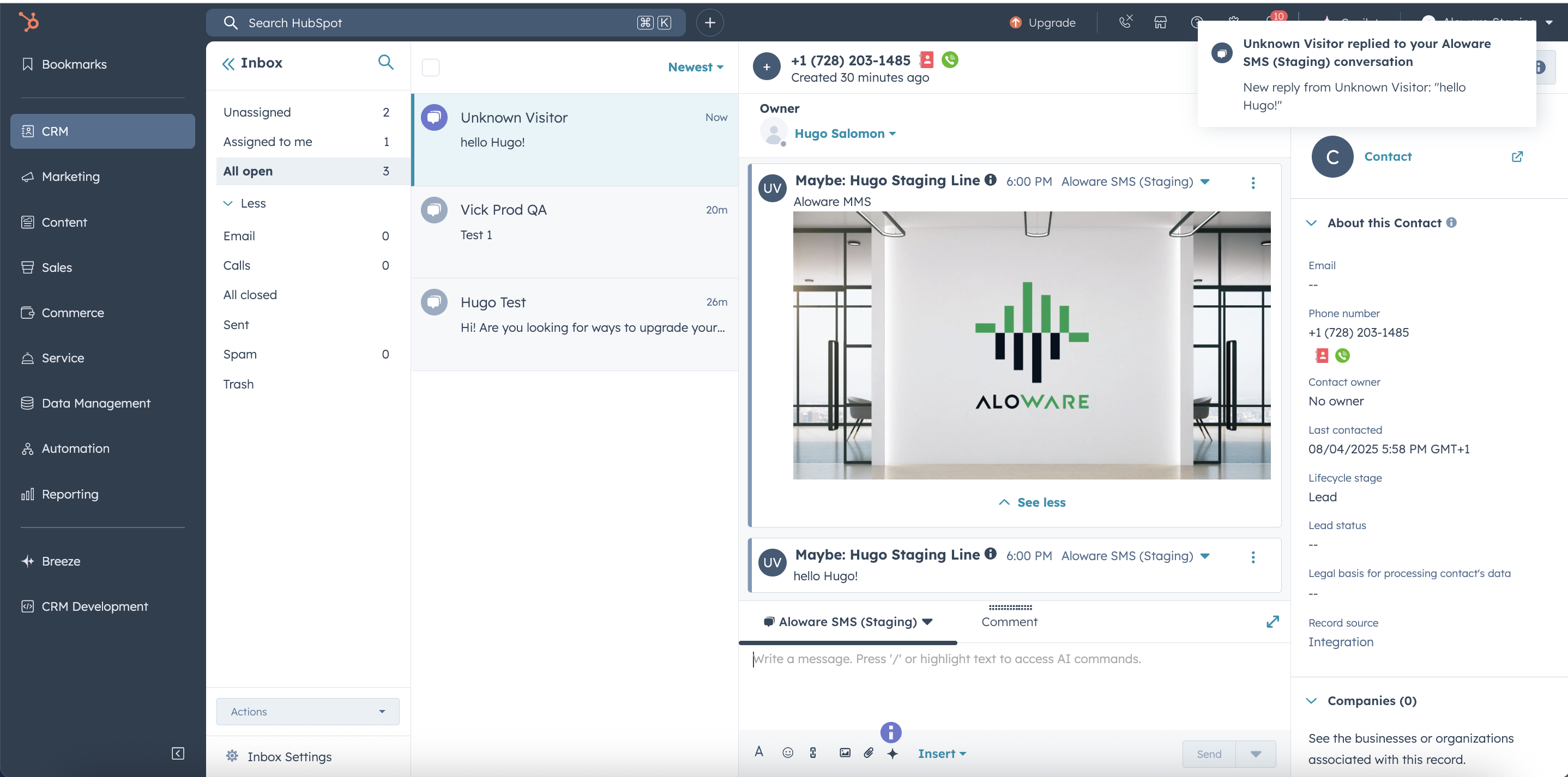This screenshot has height=777, width=1568.
Task: Insert an image in the message
Action: click(x=845, y=753)
